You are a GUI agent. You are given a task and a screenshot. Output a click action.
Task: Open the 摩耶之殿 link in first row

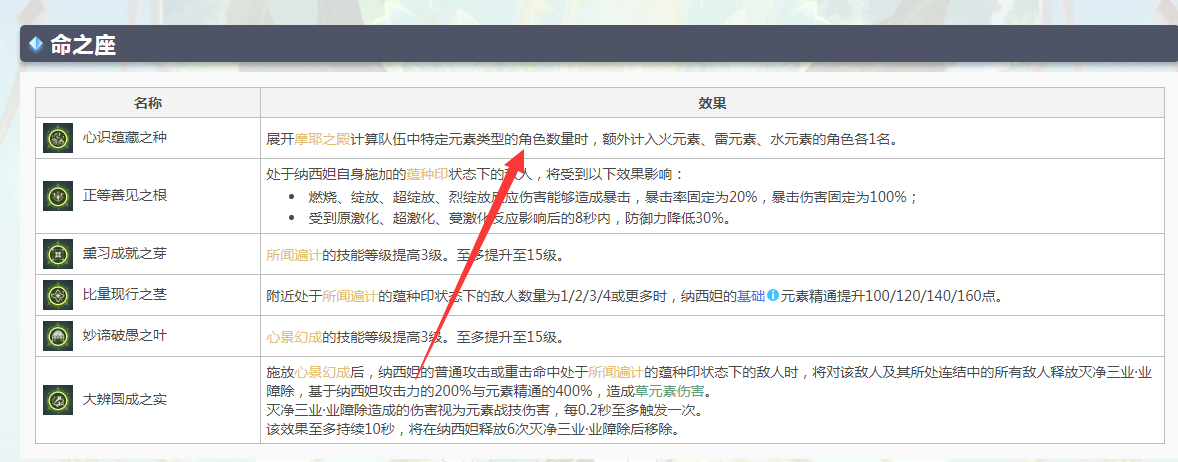(x=322, y=139)
